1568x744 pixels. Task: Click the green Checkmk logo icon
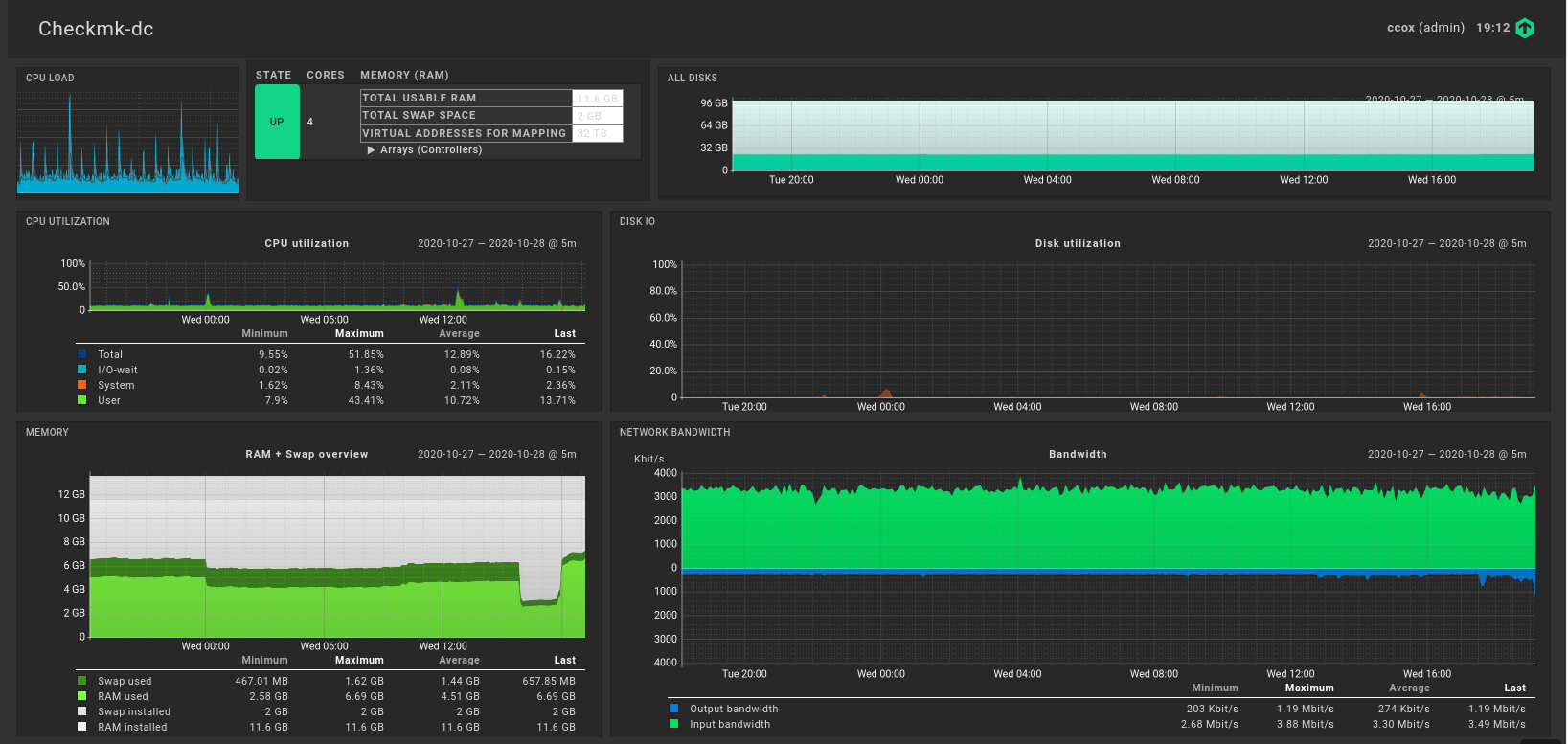1525,29
